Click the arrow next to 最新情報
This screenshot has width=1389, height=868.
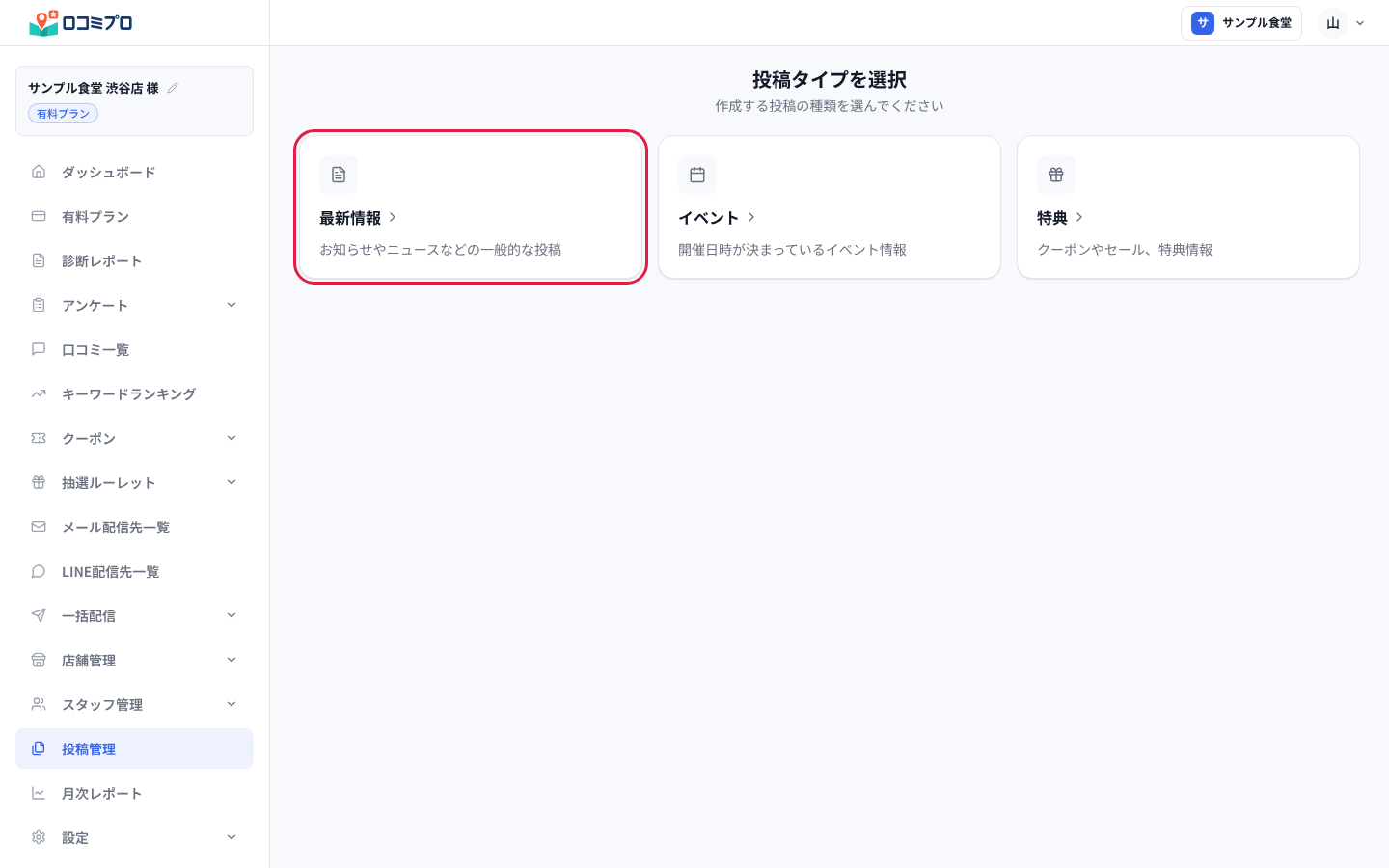(393, 217)
